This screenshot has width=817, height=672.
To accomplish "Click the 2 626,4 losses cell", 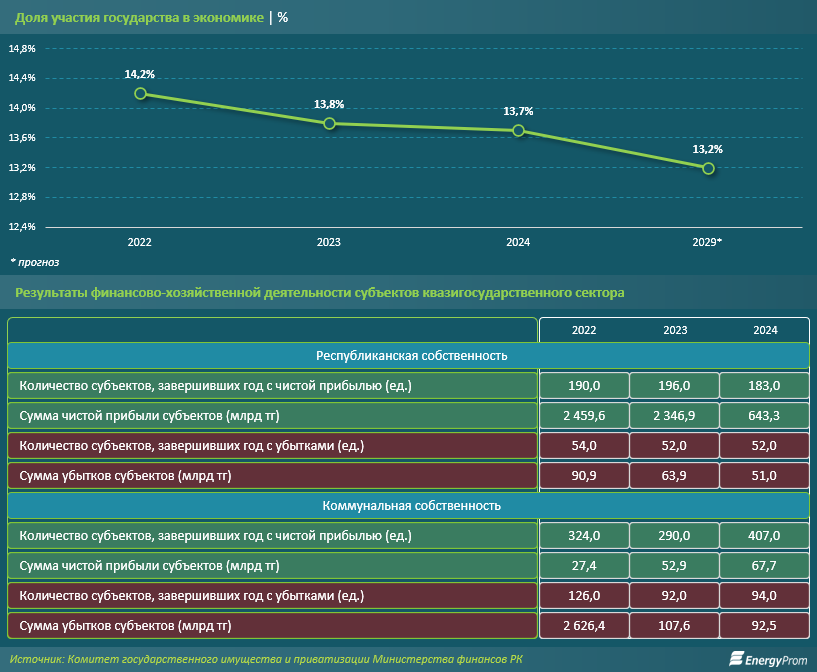I will click(x=584, y=627).
